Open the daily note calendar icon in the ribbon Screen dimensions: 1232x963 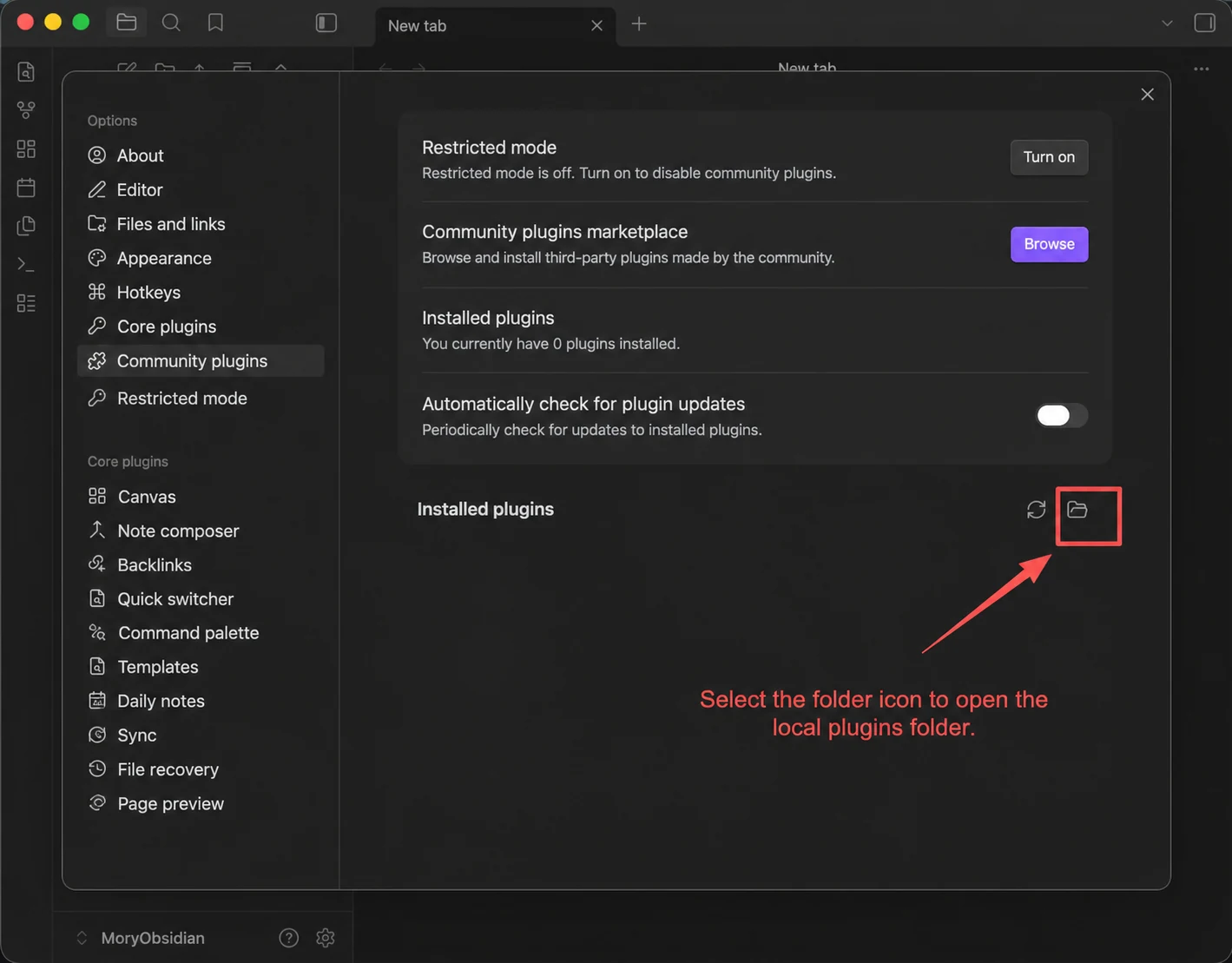pos(26,187)
